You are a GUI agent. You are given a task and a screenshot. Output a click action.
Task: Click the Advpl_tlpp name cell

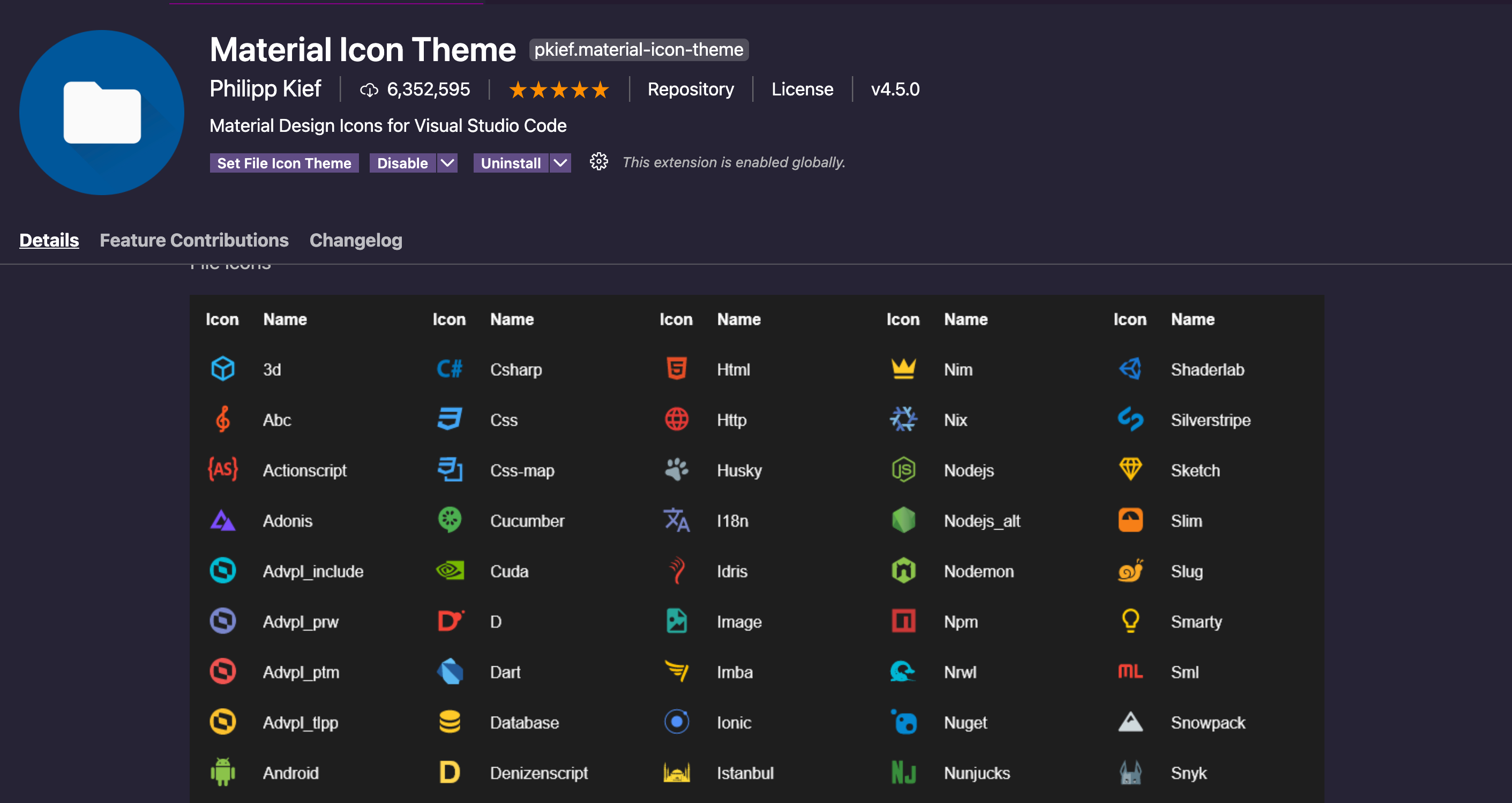pyautogui.click(x=301, y=723)
